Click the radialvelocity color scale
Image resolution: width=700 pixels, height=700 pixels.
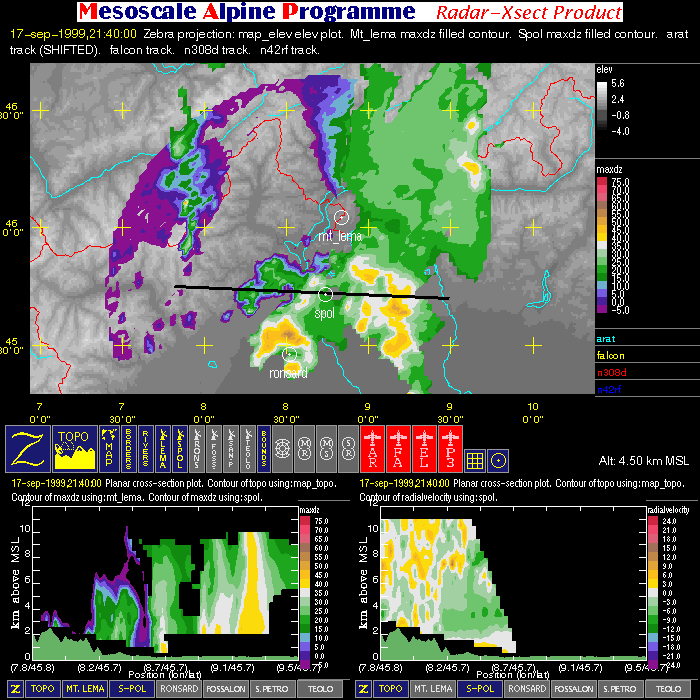653,592
